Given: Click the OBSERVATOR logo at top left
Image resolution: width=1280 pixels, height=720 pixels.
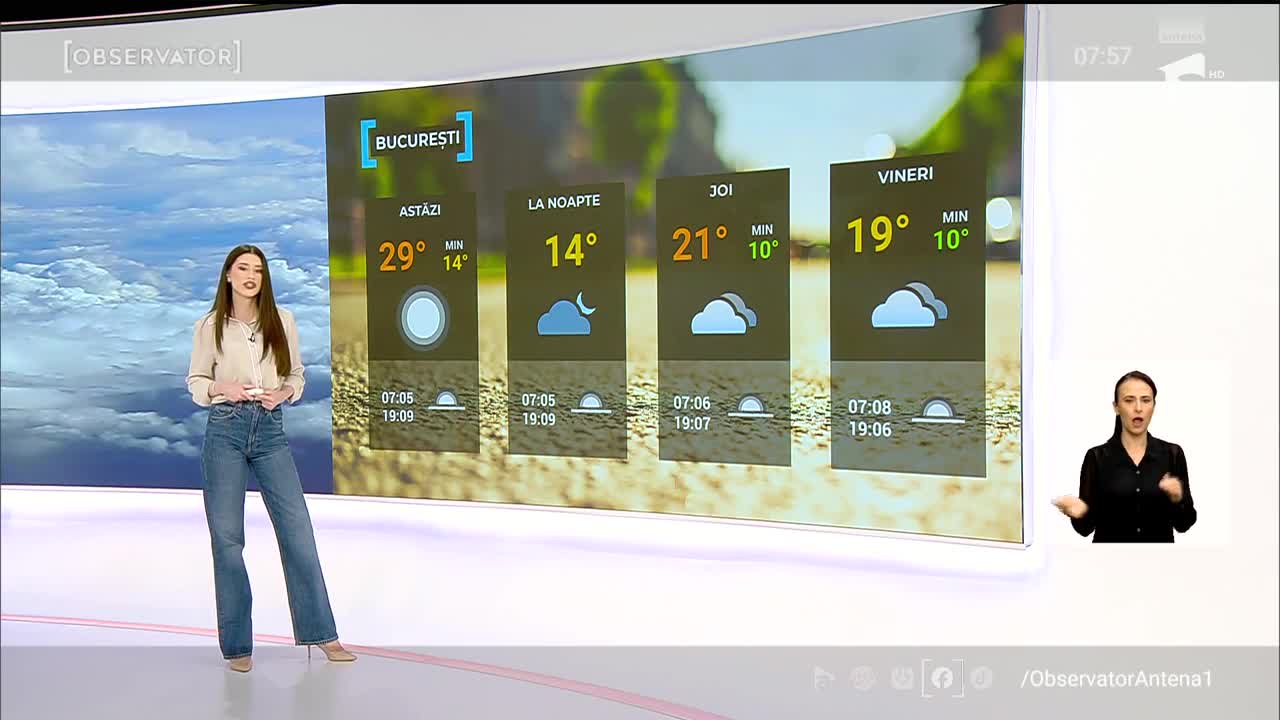Looking at the screenshot, I should 152,57.
